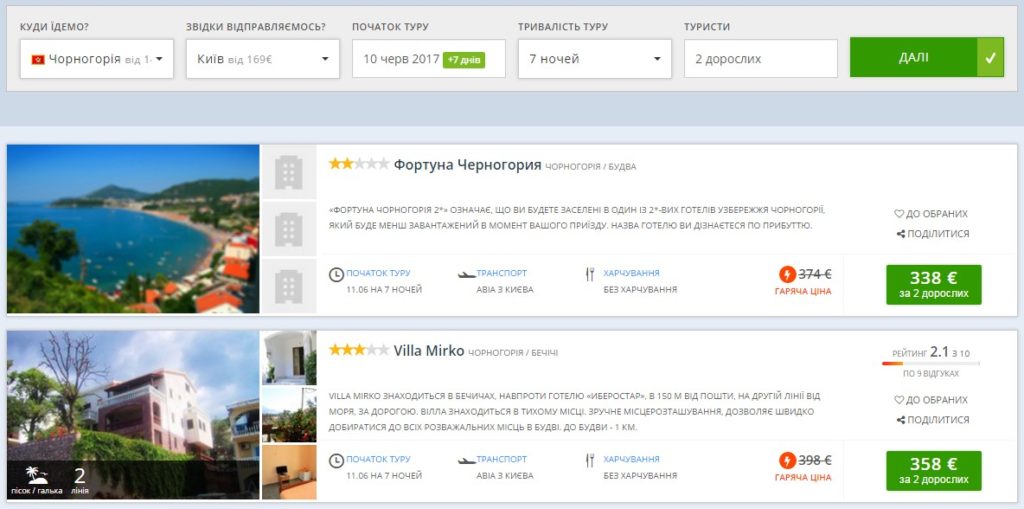This screenshot has height=509, width=1024.
Task: Click heart icon for Фортуна Черногория
Action: (x=899, y=214)
